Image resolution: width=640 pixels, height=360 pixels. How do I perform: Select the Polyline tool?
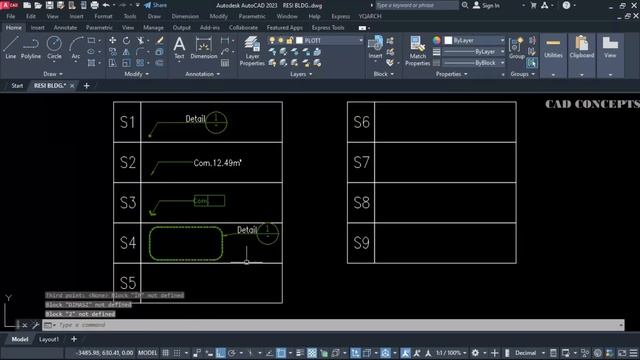tap(31, 48)
